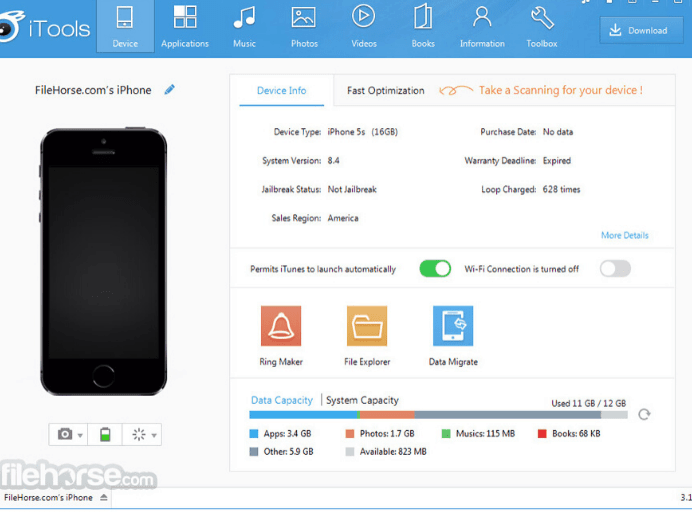The width and height of the screenshot is (692, 522).
Task: Toggle the Wi-Fi Connection switch
Action: [x=615, y=269]
